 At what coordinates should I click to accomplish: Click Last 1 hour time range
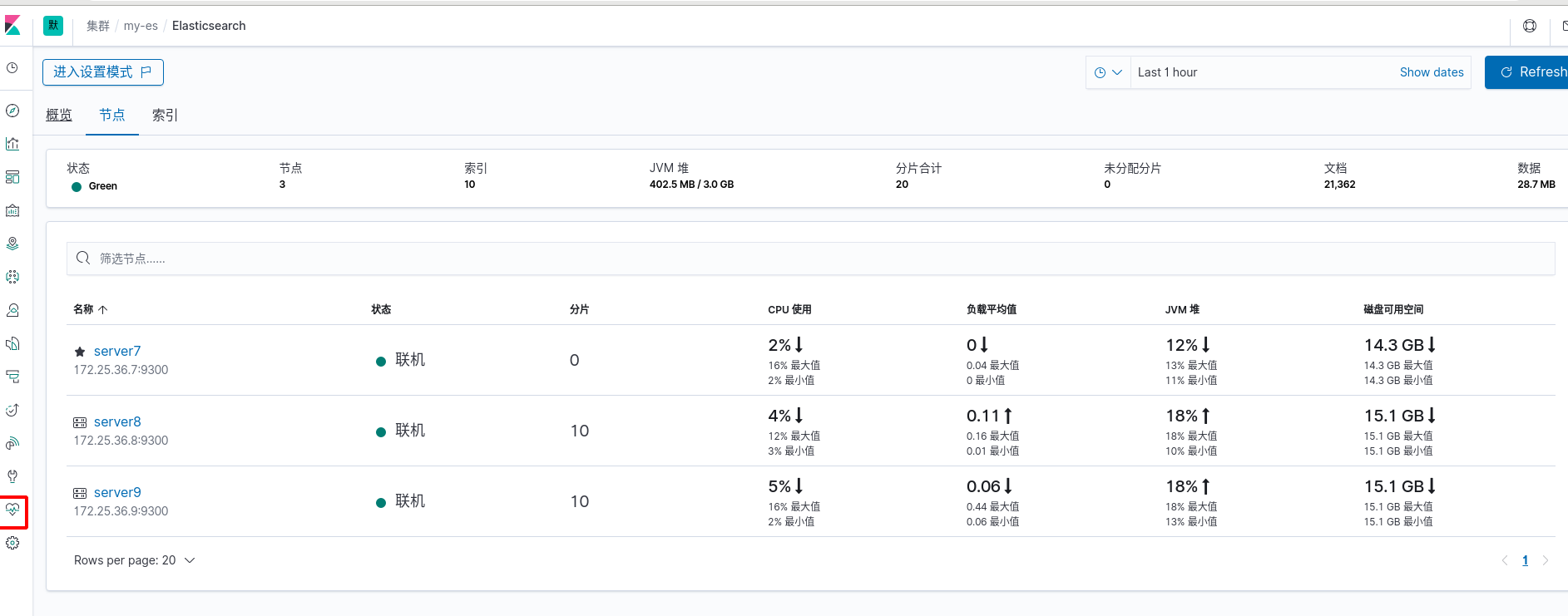tap(1167, 72)
